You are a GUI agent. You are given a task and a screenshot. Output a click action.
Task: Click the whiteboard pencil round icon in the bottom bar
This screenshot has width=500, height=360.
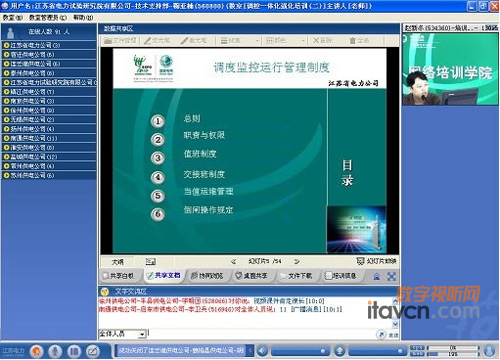[x=93, y=351]
